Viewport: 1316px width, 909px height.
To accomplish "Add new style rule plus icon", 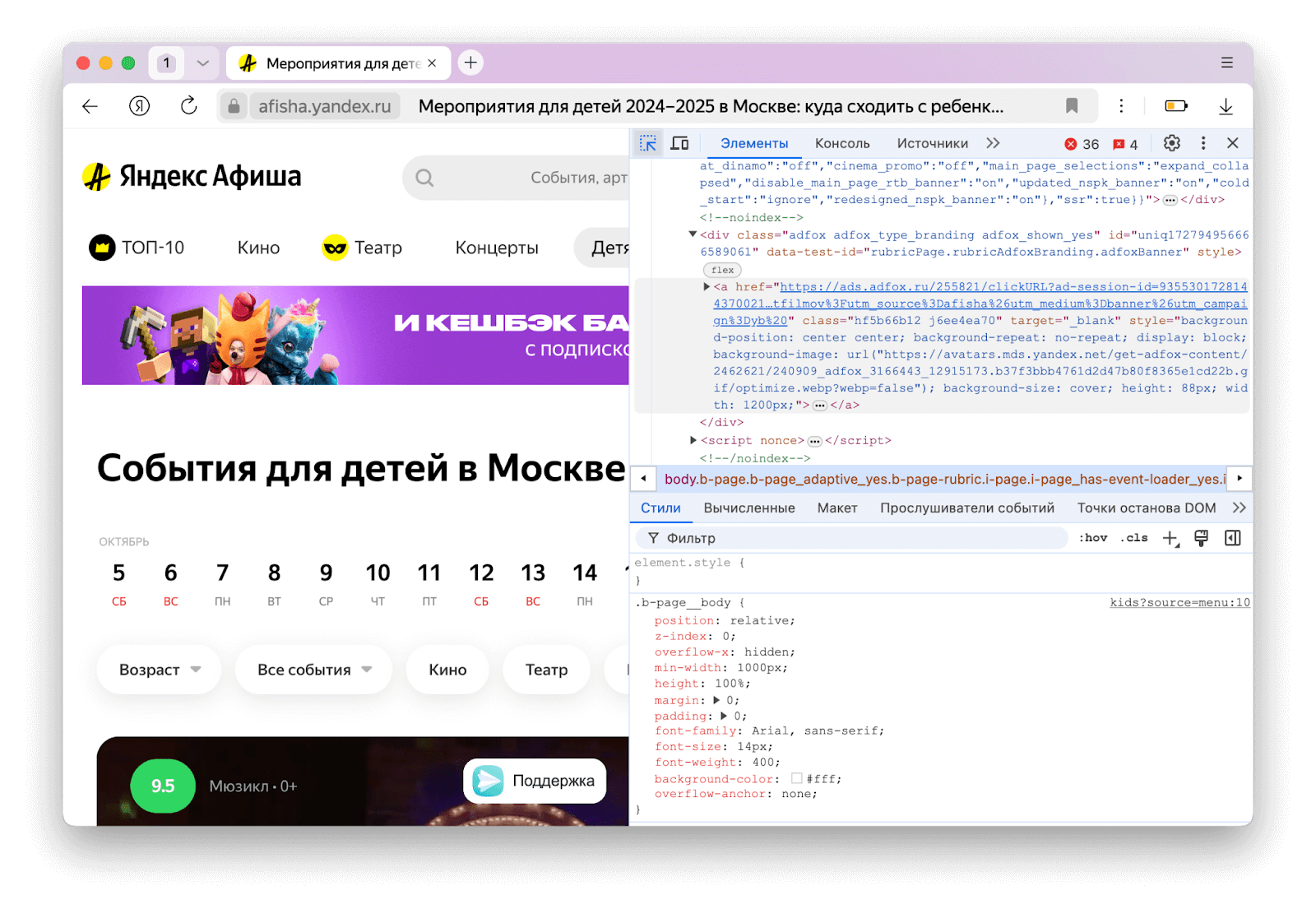I will [x=1170, y=538].
